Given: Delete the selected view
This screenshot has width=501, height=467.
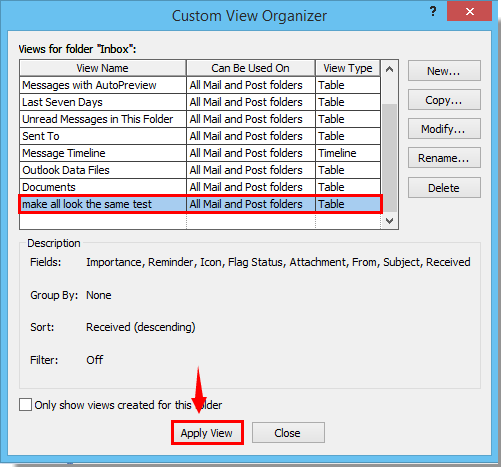Looking at the screenshot, I should click(x=444, y=188).
